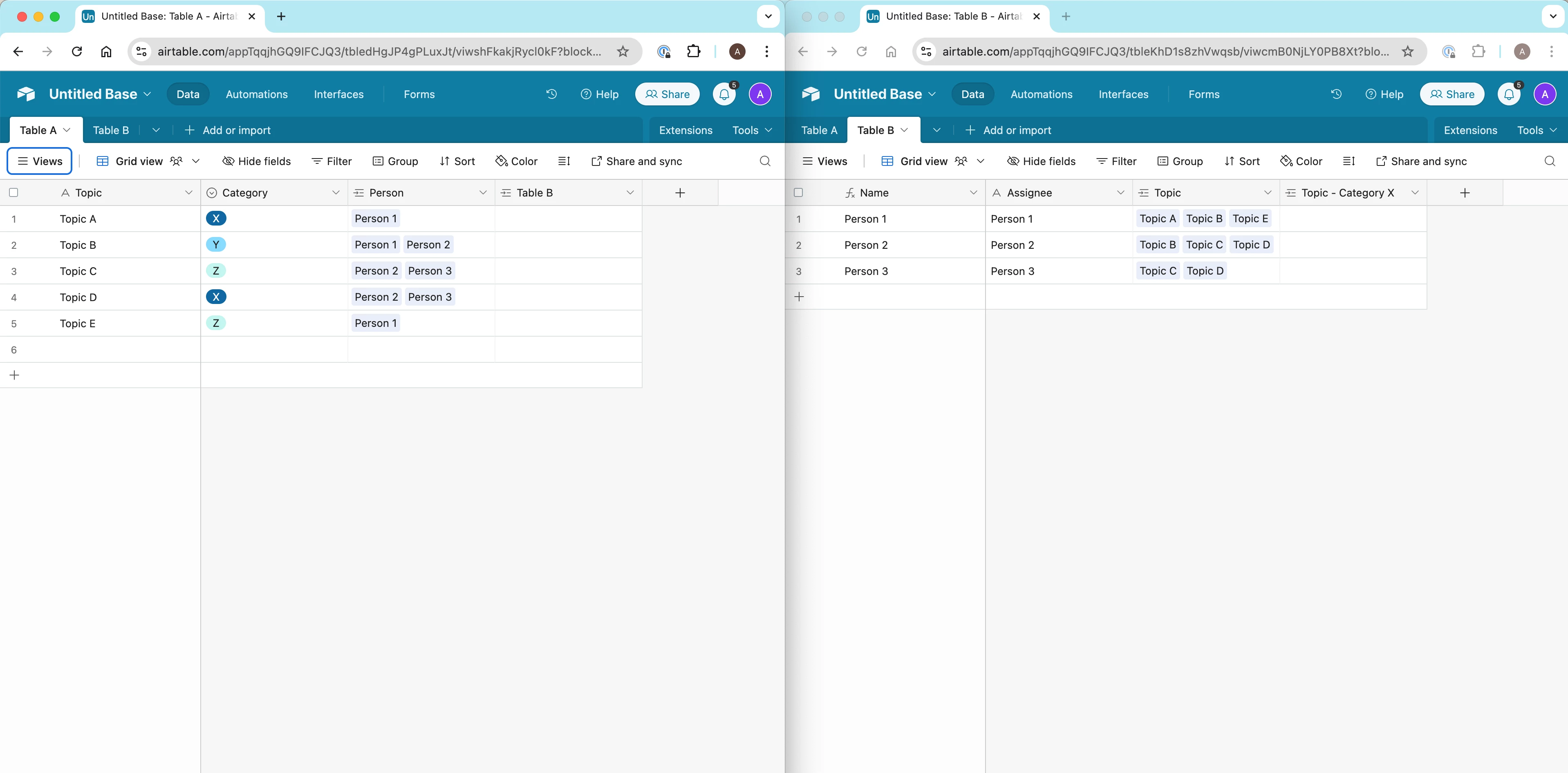This screenshot has height=773, width=1568.
Task: Open Automations in right window
Action: (x=1041, y=94)
